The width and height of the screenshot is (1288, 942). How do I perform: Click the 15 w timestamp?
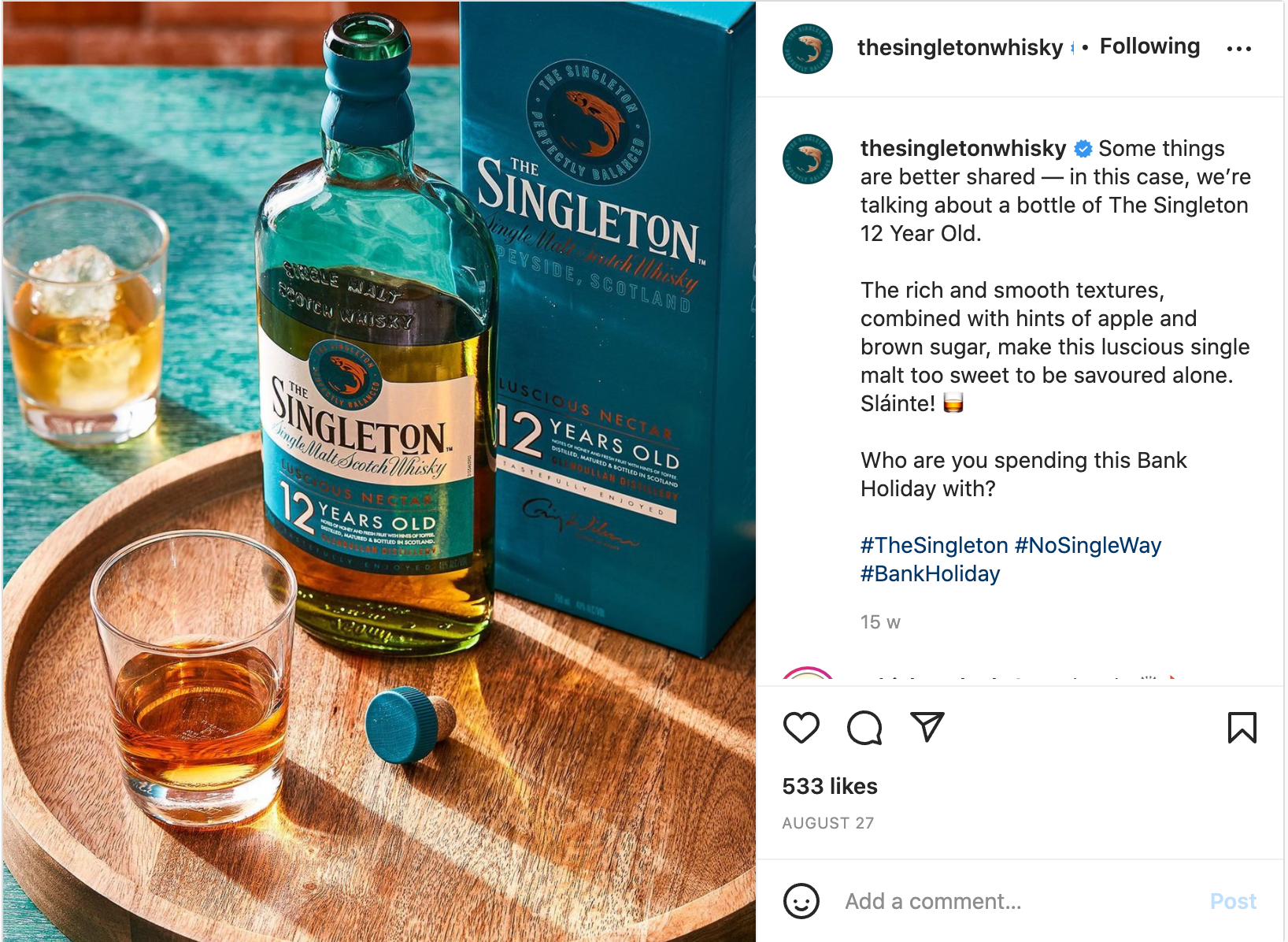point(880,622)
